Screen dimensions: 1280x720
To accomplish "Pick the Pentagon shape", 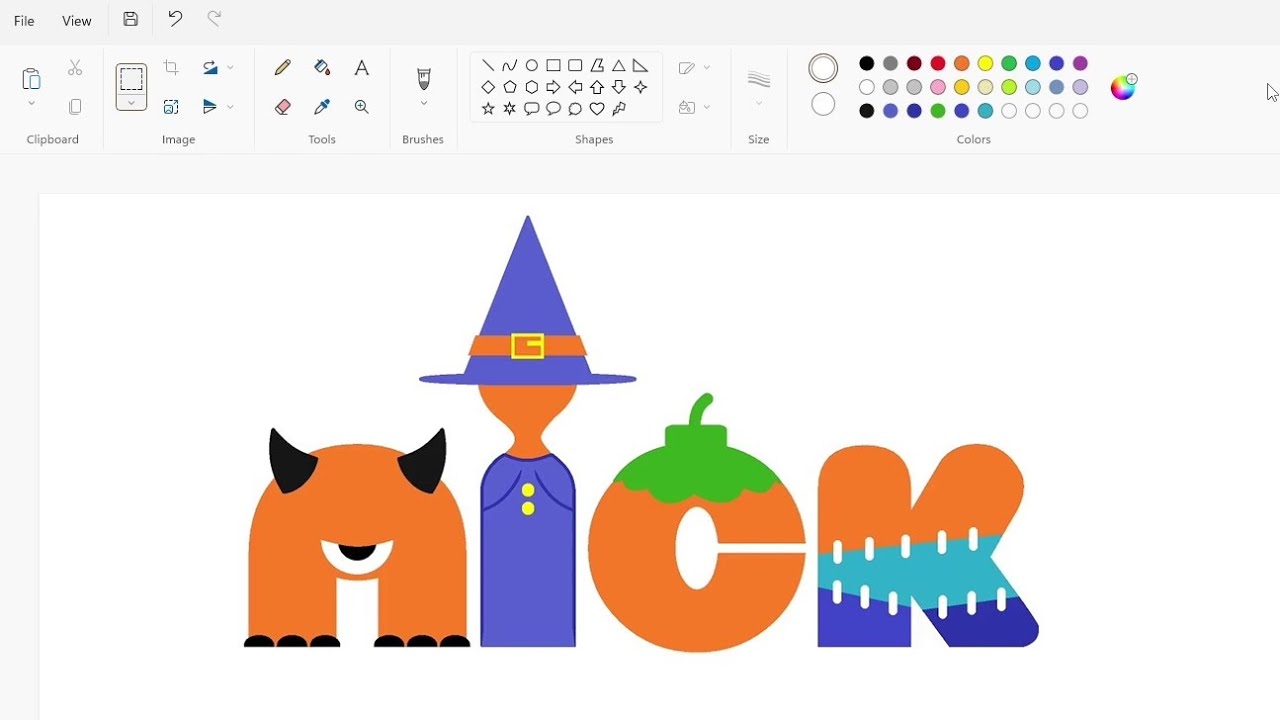I will (510, 88).
